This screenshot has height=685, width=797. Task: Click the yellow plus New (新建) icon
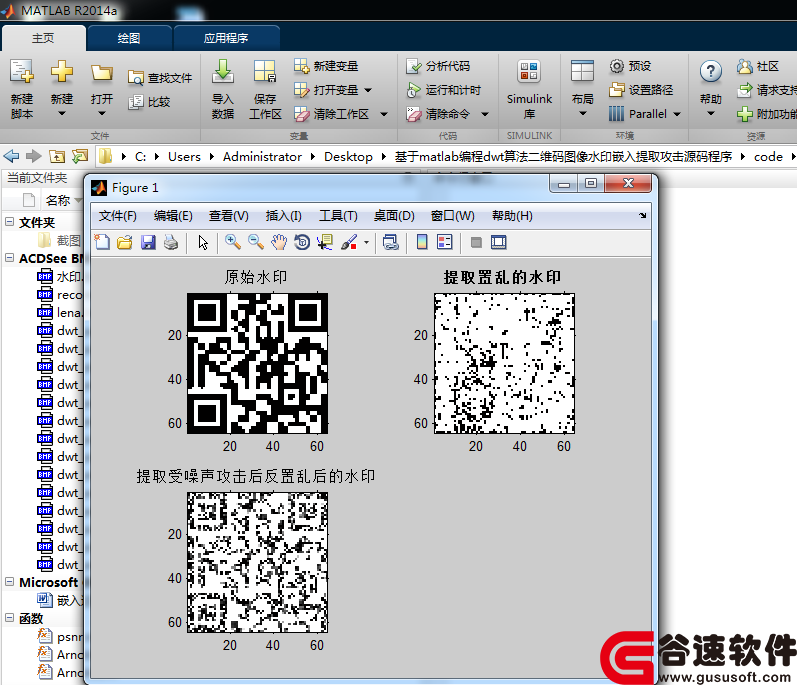(x=62, y=71)
